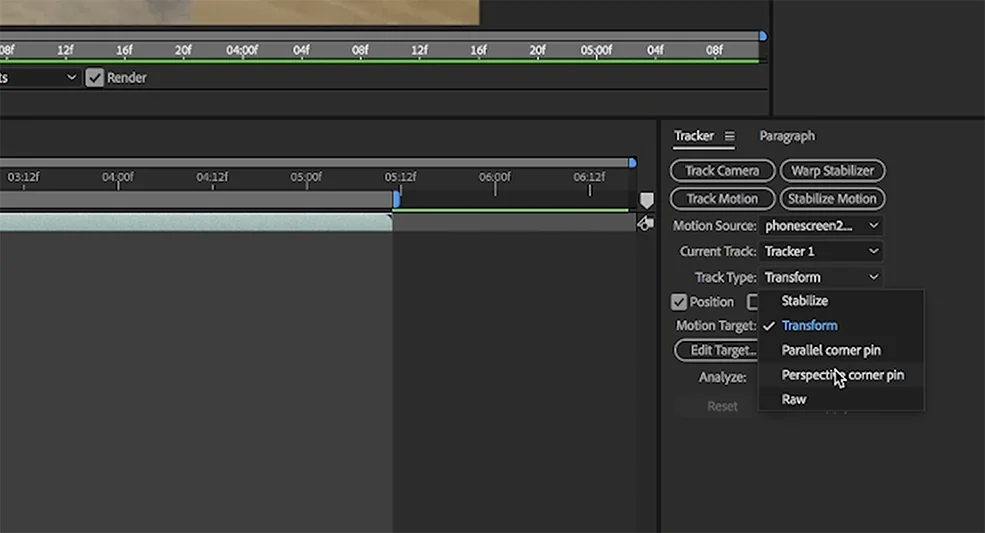The image size is (985, 533).
Task: Expand the Current Track Tracker 1 dropdown
Action: [820, 251]
